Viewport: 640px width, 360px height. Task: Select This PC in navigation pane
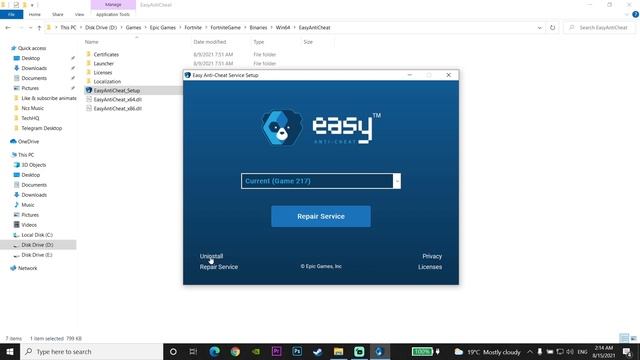pos(26,155)
